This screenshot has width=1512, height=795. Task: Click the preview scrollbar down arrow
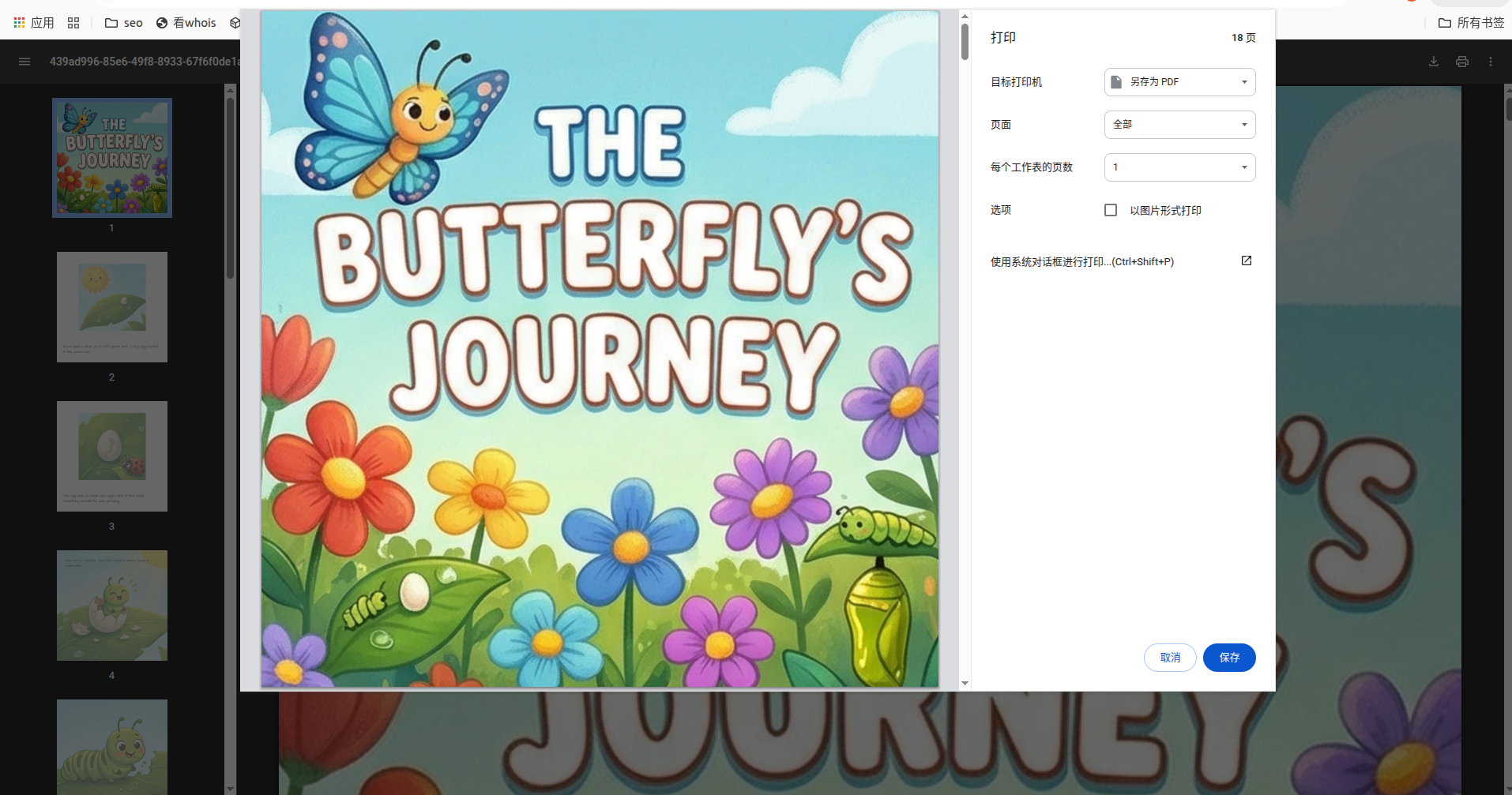point(965,683)
